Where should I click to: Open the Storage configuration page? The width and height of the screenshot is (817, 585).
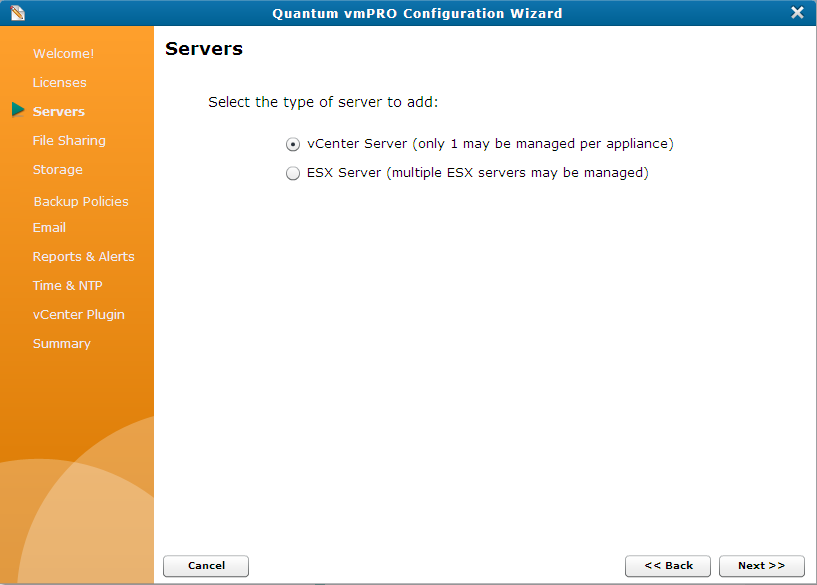point(57,169)
